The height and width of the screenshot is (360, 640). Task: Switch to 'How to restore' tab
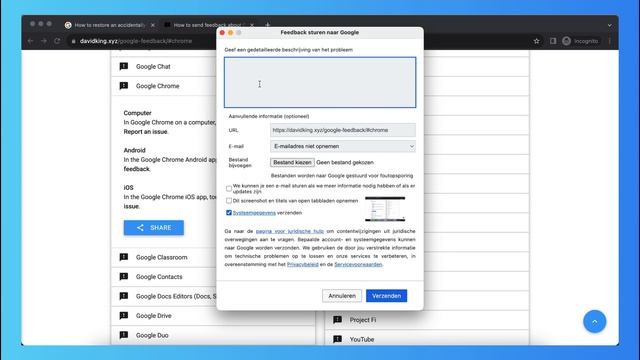(x=109, y=25)
